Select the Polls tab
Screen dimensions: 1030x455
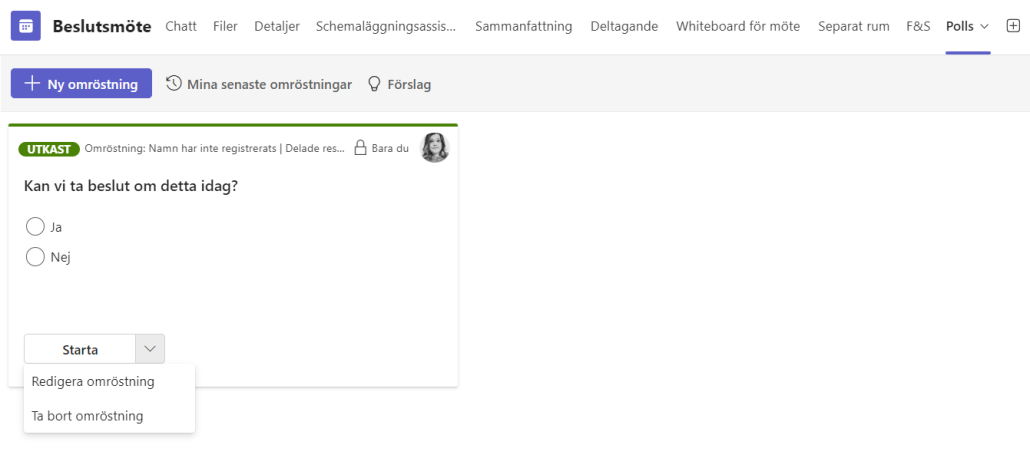click(960, 26)
